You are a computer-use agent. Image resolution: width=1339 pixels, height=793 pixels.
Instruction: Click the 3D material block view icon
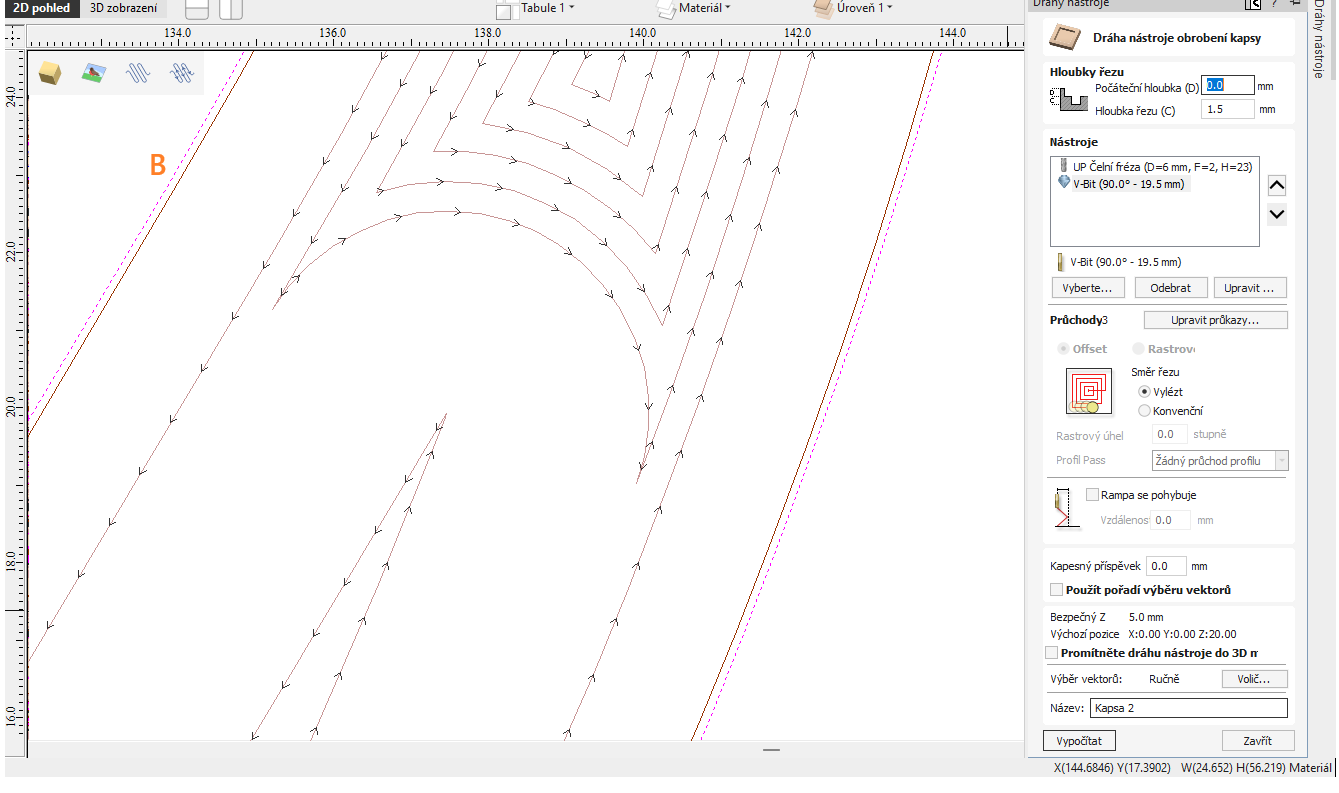pyautogui.click(x=49, y=73)
